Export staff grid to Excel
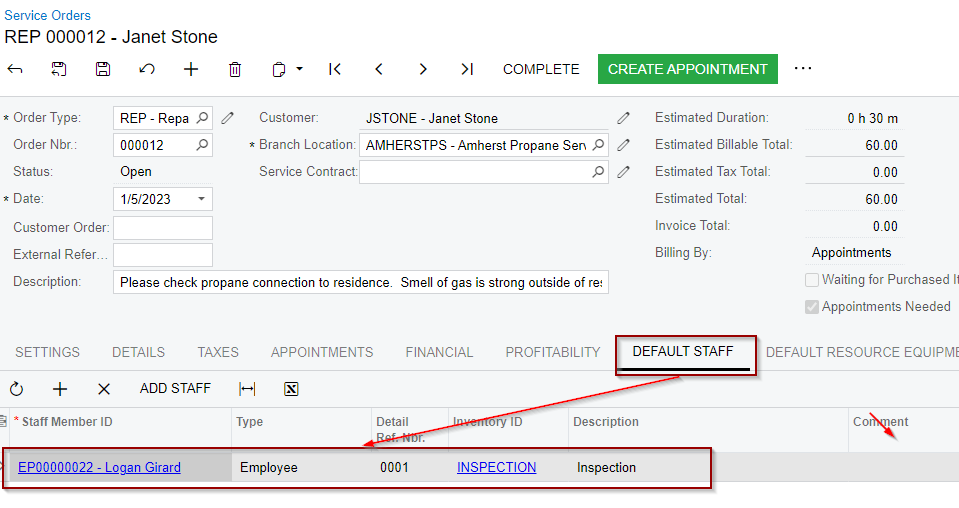 [x=291, y=389]
